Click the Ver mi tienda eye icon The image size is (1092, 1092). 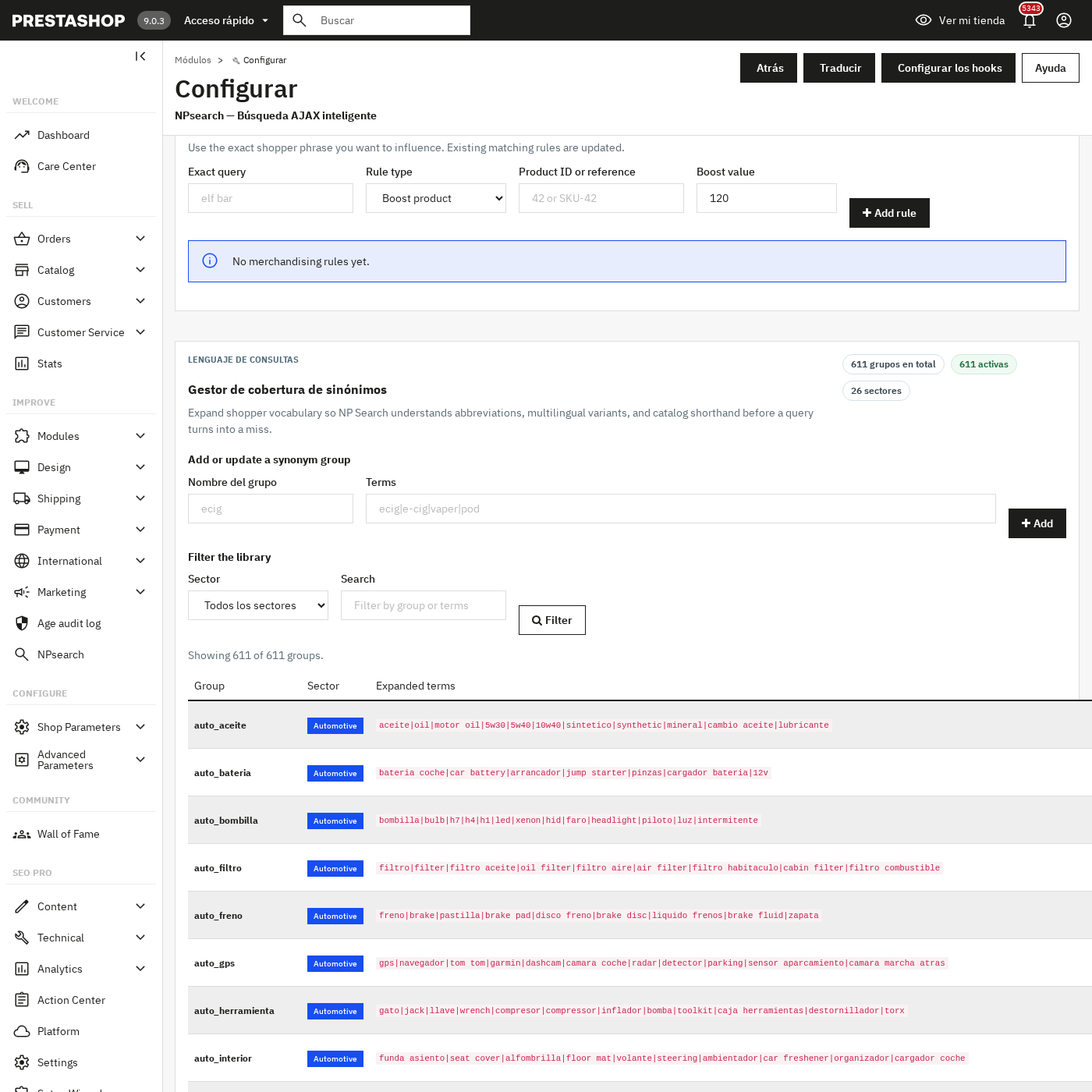click(924, 20)
